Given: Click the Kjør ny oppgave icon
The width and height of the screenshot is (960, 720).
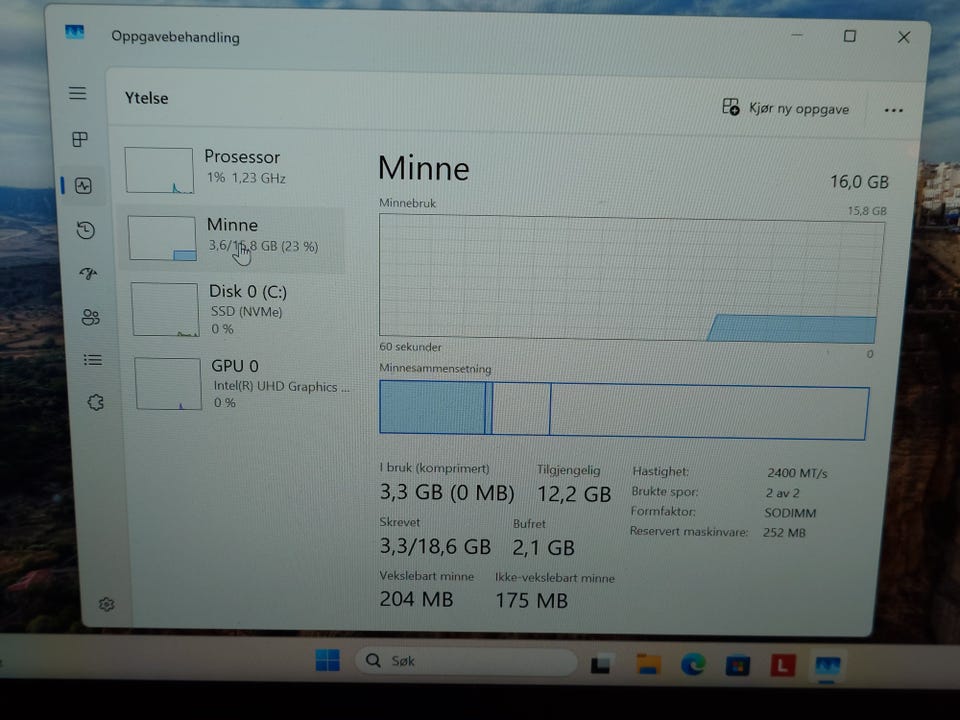Looking at the screenshot, I should [x=730, y=107].
